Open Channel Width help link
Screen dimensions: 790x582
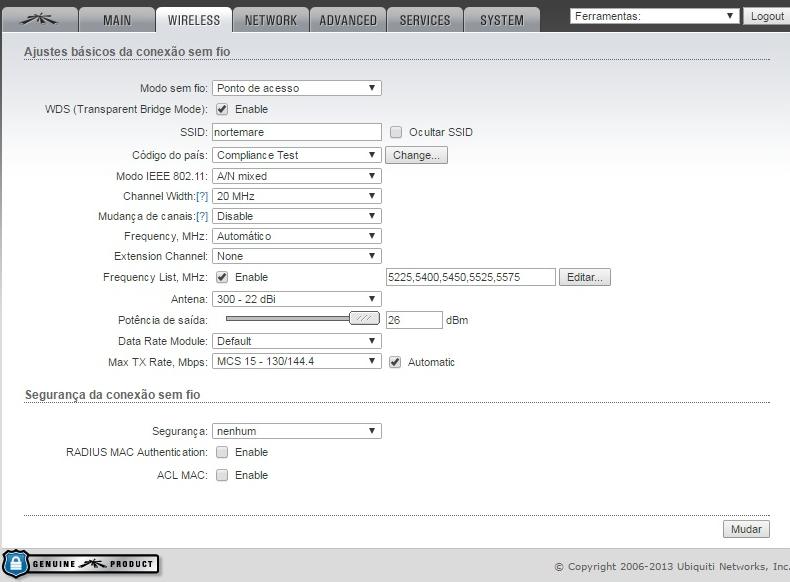(x=202, y=196)
